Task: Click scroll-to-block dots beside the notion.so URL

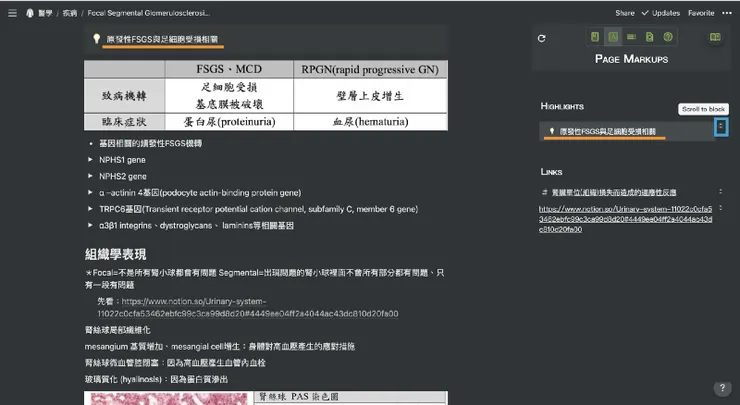Action: pos(721,208)
